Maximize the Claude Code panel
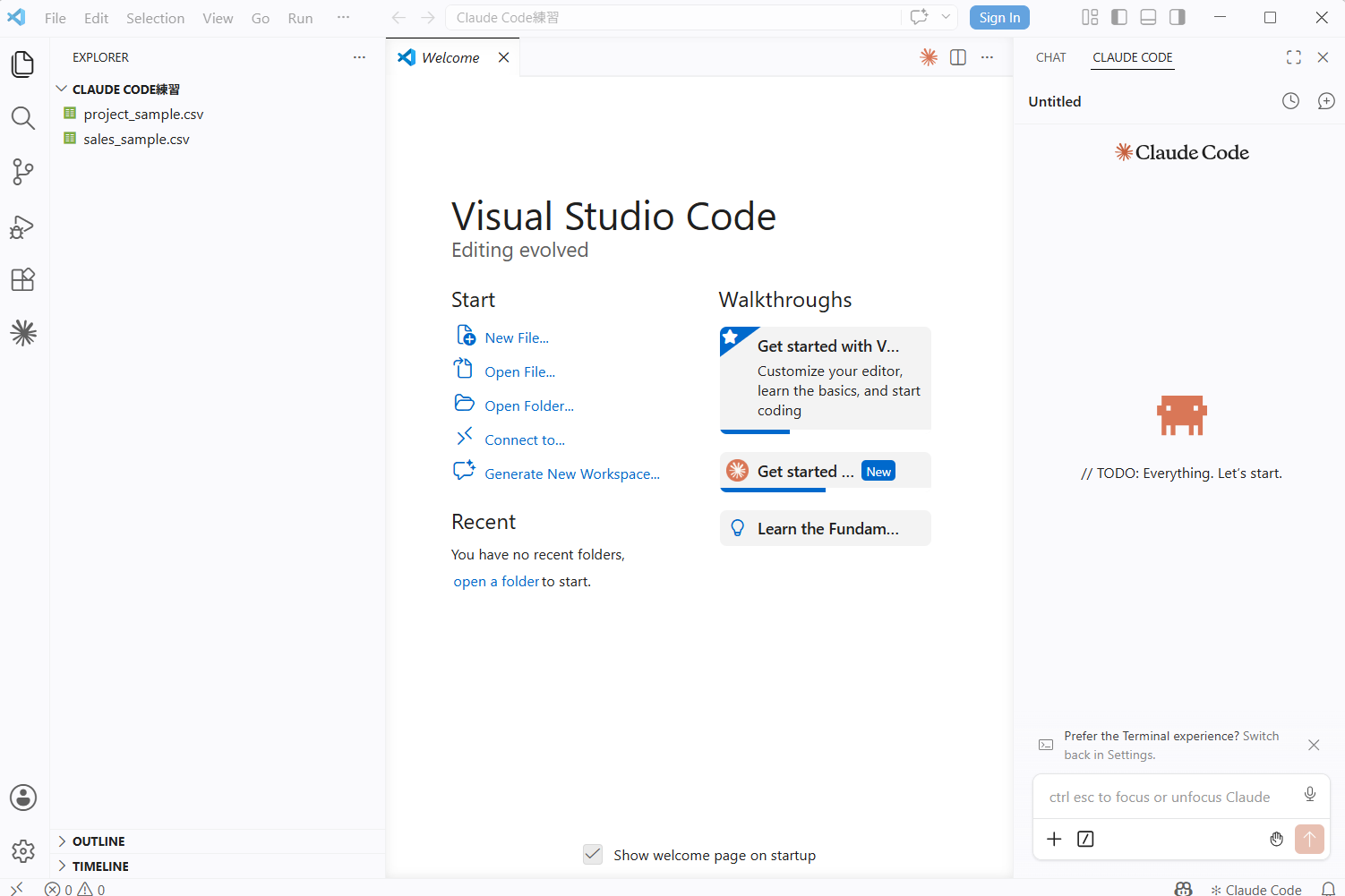 (1294, 57)
